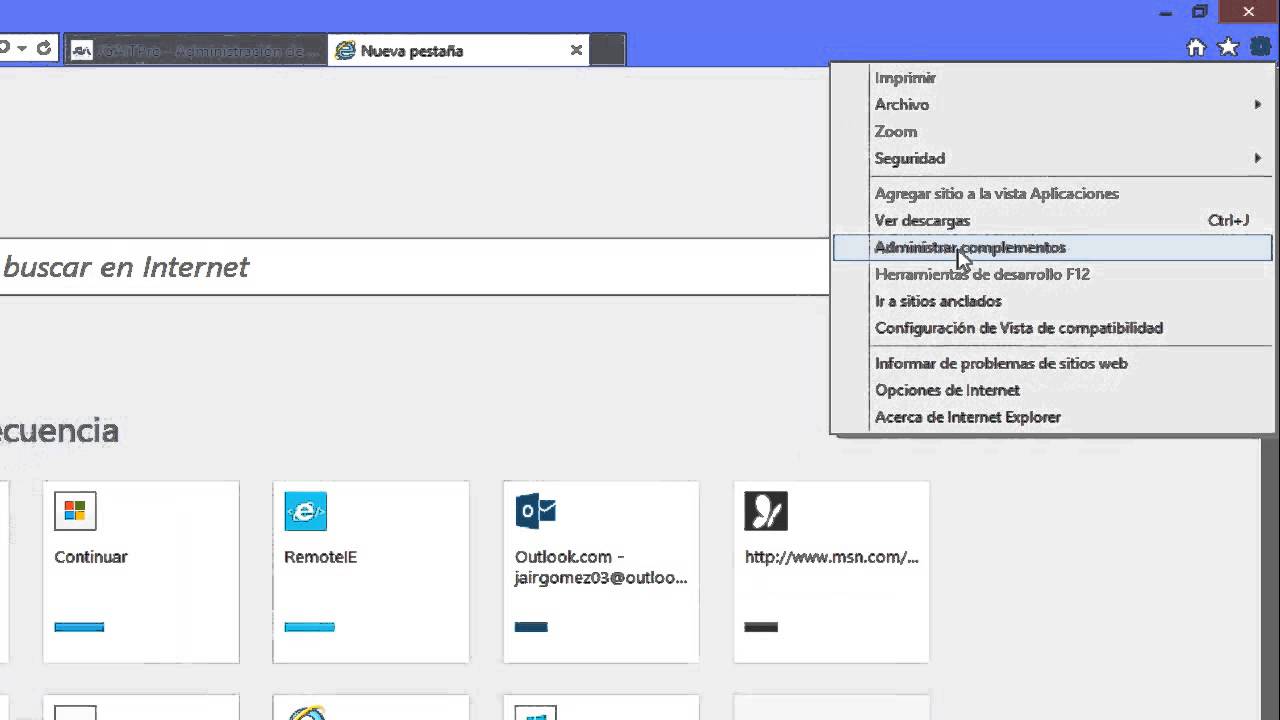
Task: Select Informar de problemas de sitios web
Action: tap(1052, 364)
